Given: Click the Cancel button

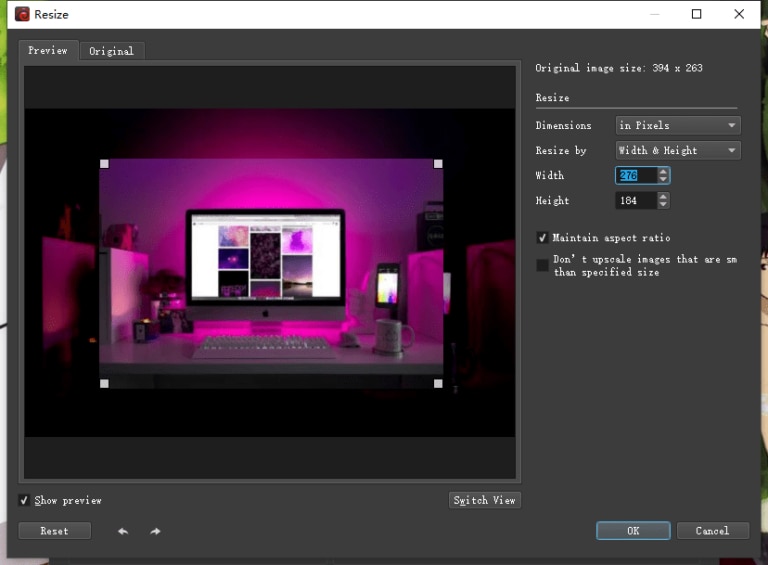Looking at the screenshot, I should 713,531.
